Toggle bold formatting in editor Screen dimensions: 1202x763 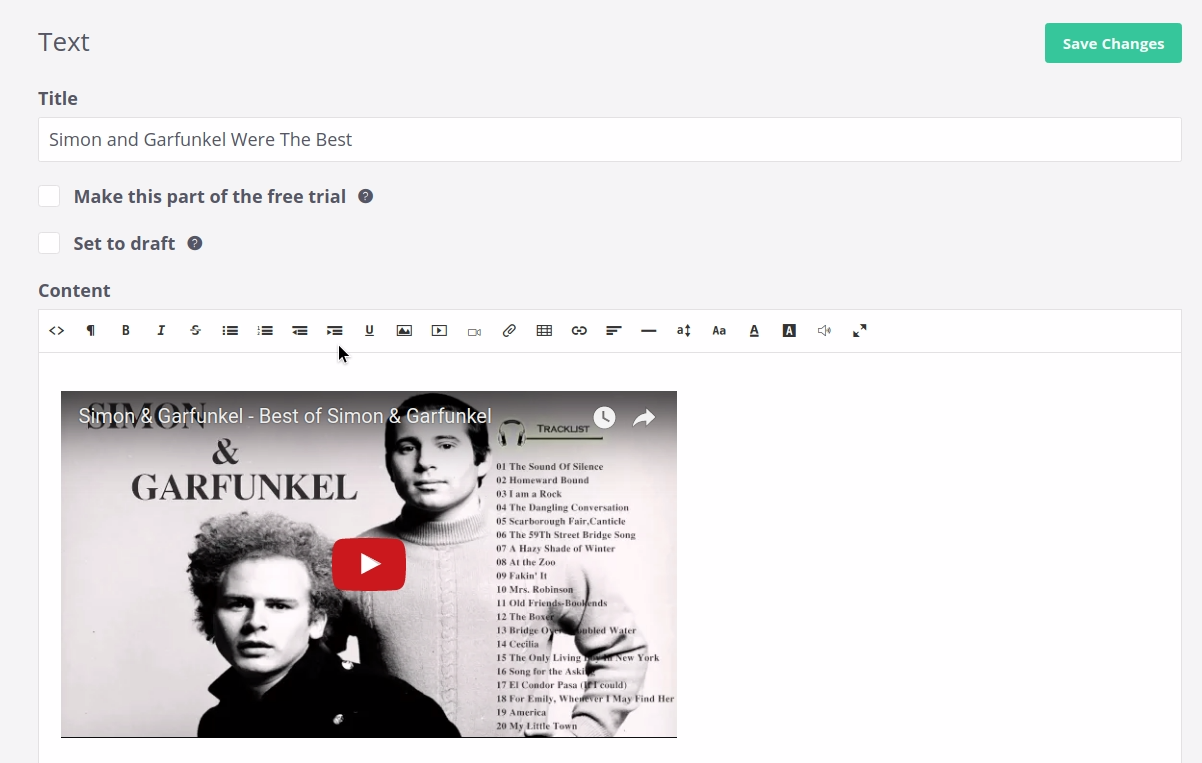coord(126,331)
